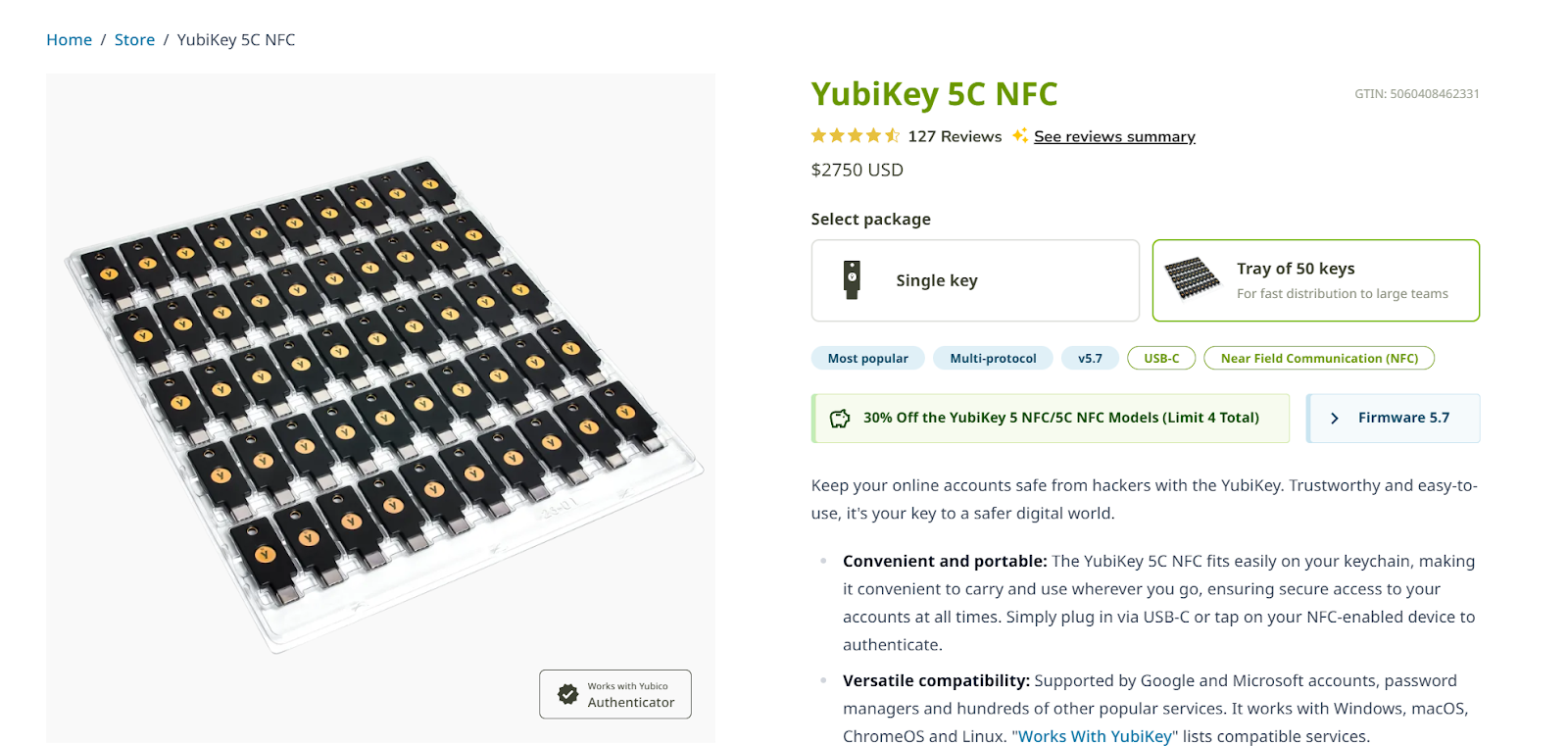
Task: Navigate to Store in the breadcrumb
Action: [134, 40]
